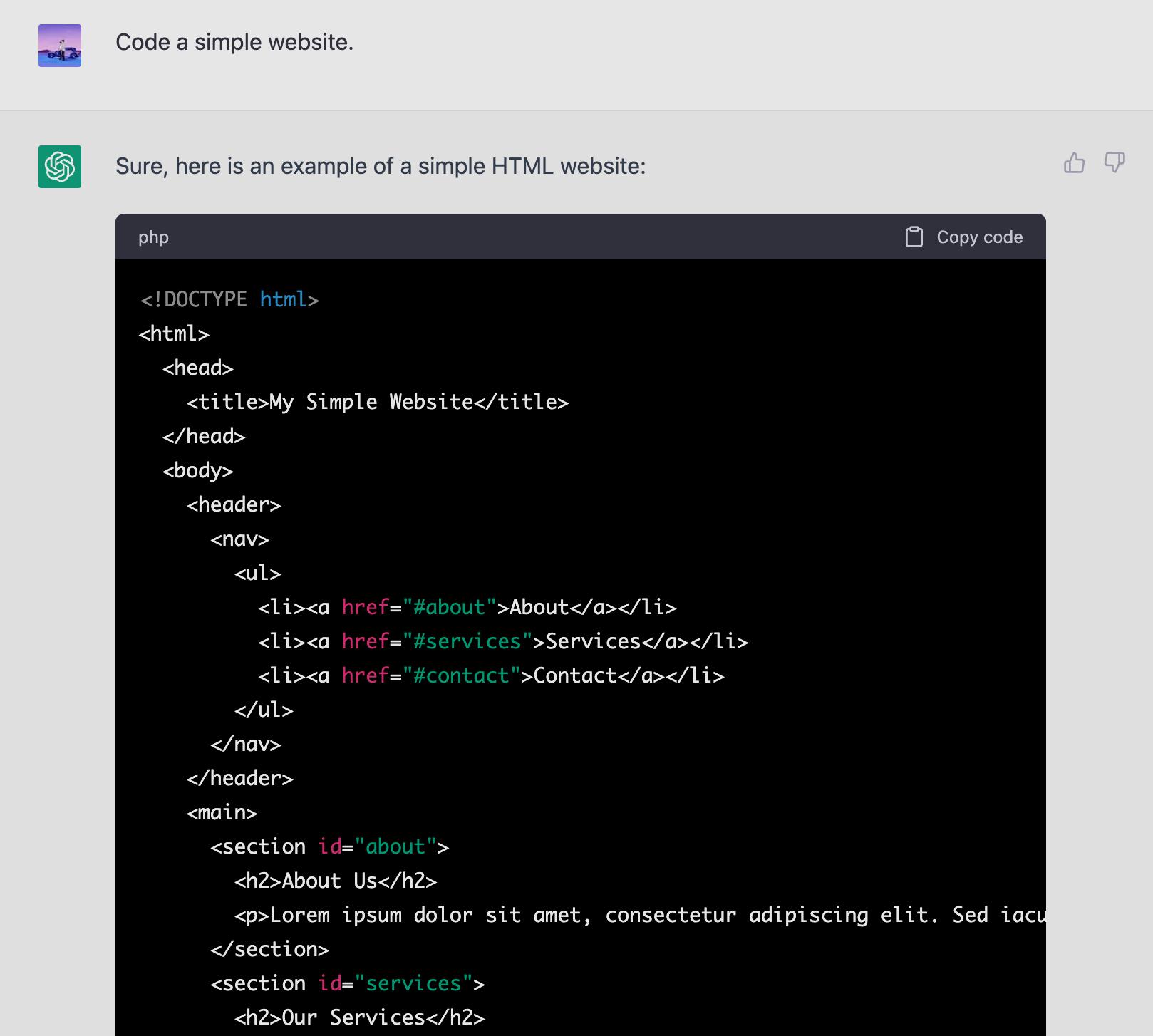The height and width of the screenshot is (1036, 1153).
Task: Click the thumbs up feedback icon
Action: coord(1074,163)
